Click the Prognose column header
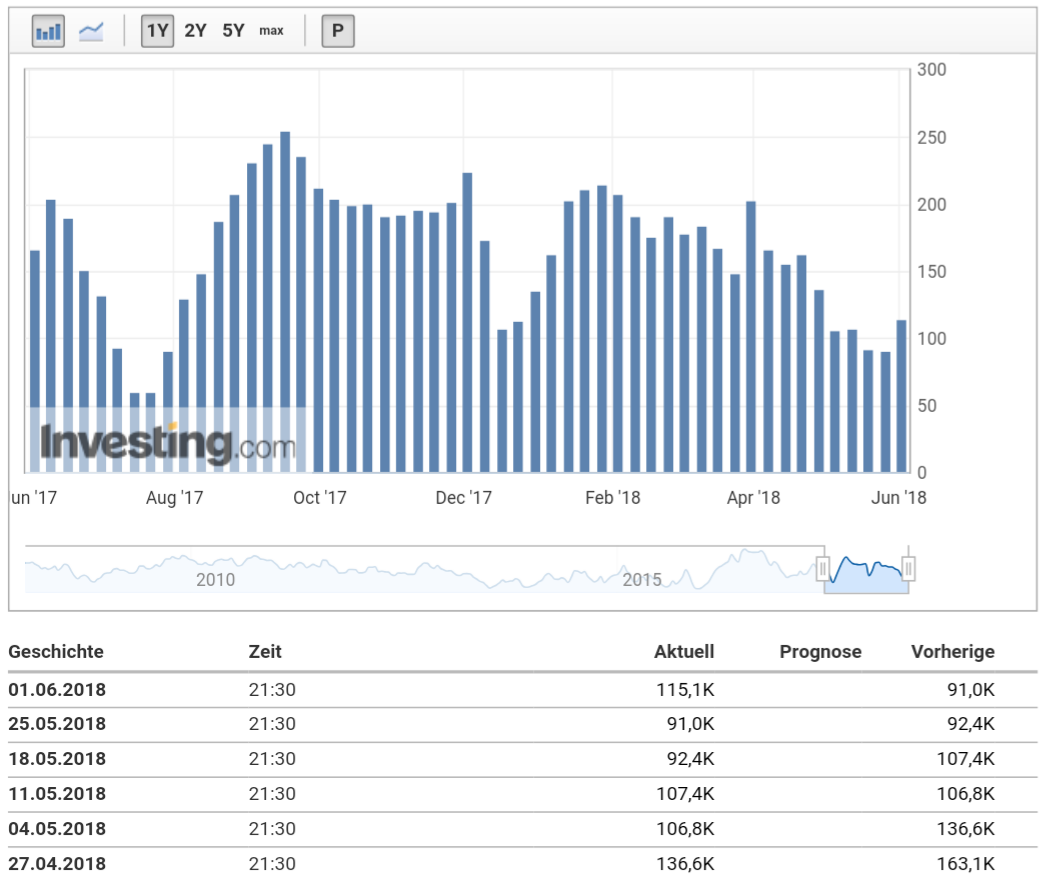The height and width of the screenshot is (887, 1055). coord(820,652)
